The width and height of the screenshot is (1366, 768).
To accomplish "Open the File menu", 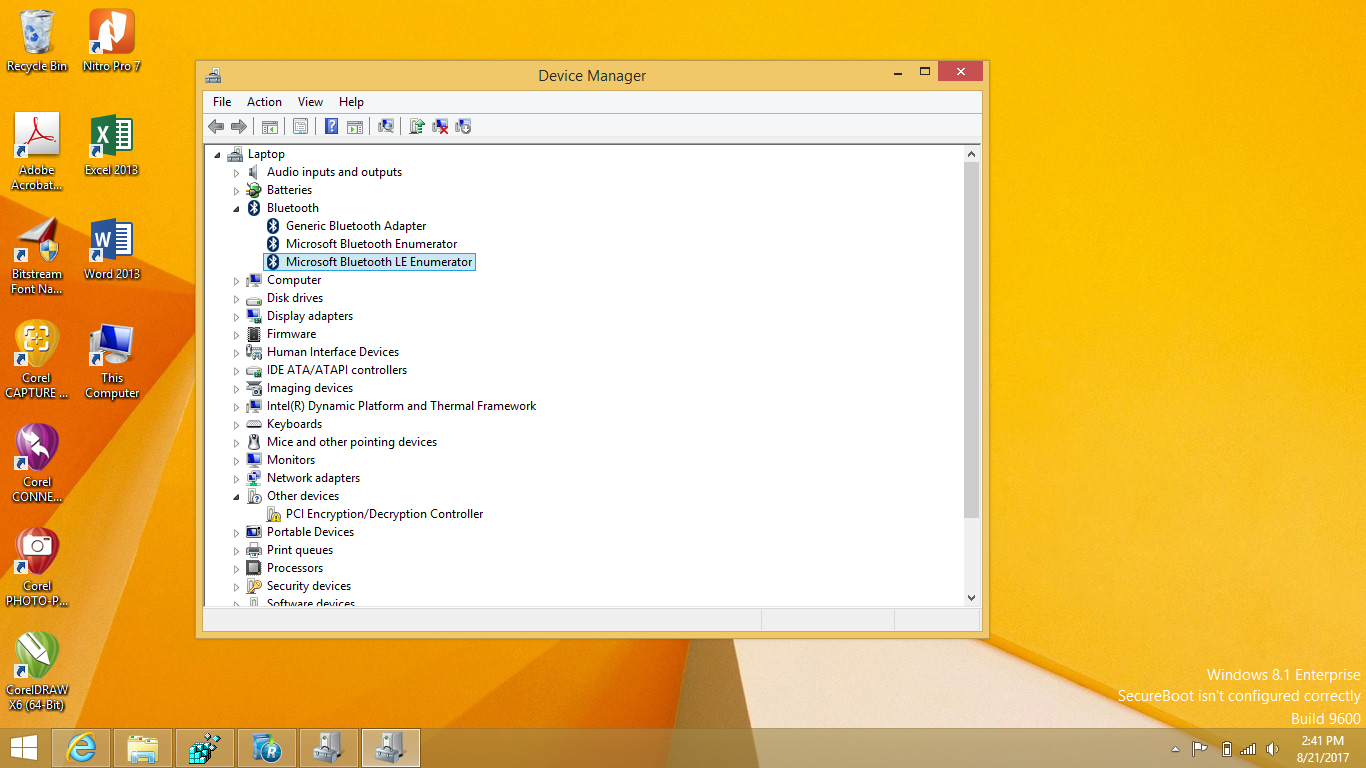I will [x=222, y=102].
